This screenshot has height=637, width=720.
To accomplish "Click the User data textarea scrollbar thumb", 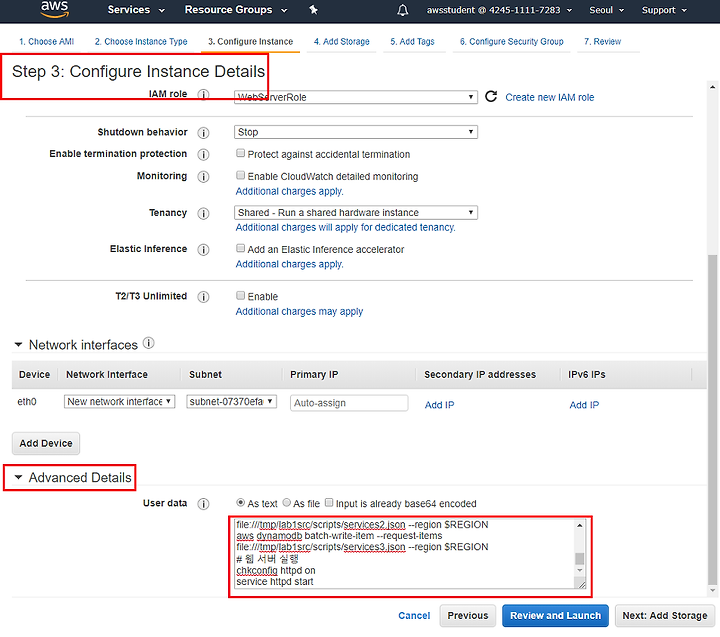I will pos(580,558).
